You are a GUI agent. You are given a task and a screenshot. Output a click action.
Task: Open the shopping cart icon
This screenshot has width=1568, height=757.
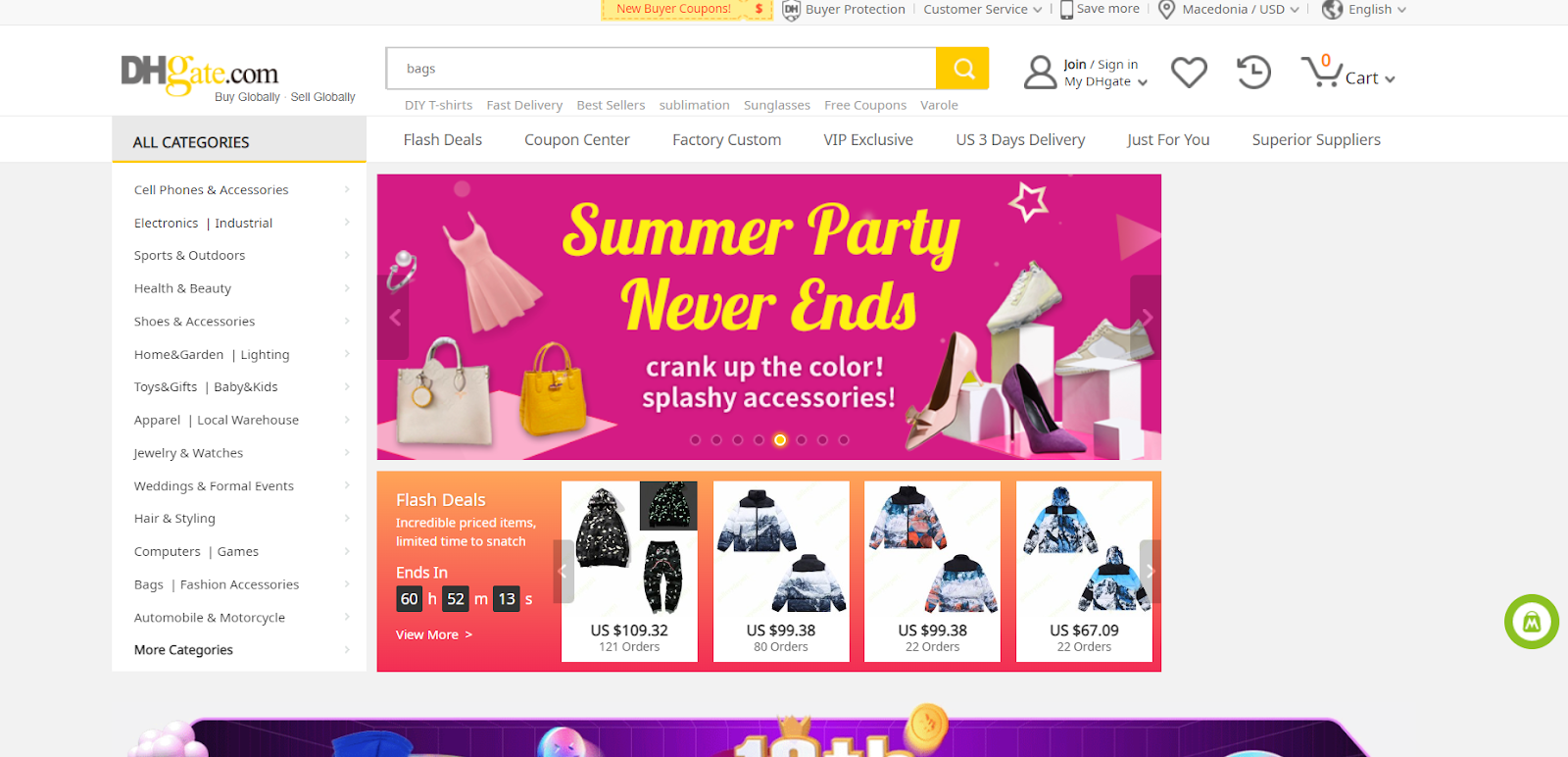point(1320,72)
